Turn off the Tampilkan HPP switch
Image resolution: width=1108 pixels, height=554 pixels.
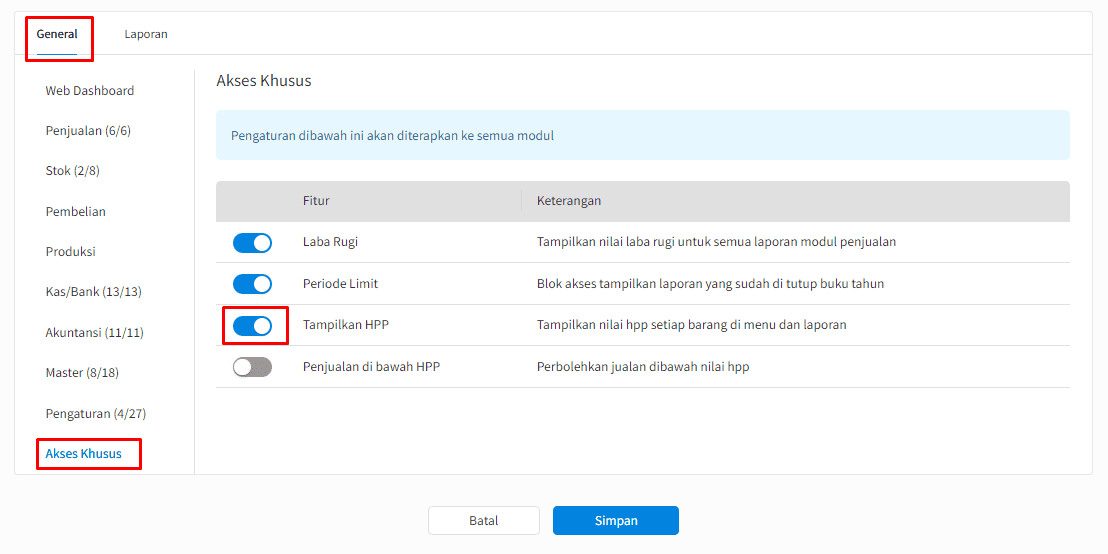click(x=252, y=326)
